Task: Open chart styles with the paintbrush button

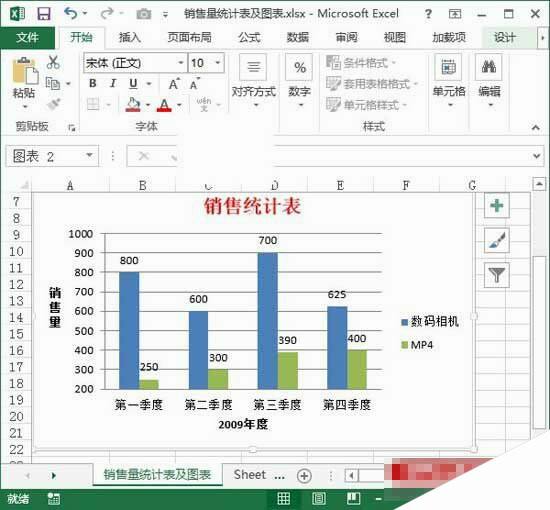Action: pyautogui.click(x=496, y=240)
